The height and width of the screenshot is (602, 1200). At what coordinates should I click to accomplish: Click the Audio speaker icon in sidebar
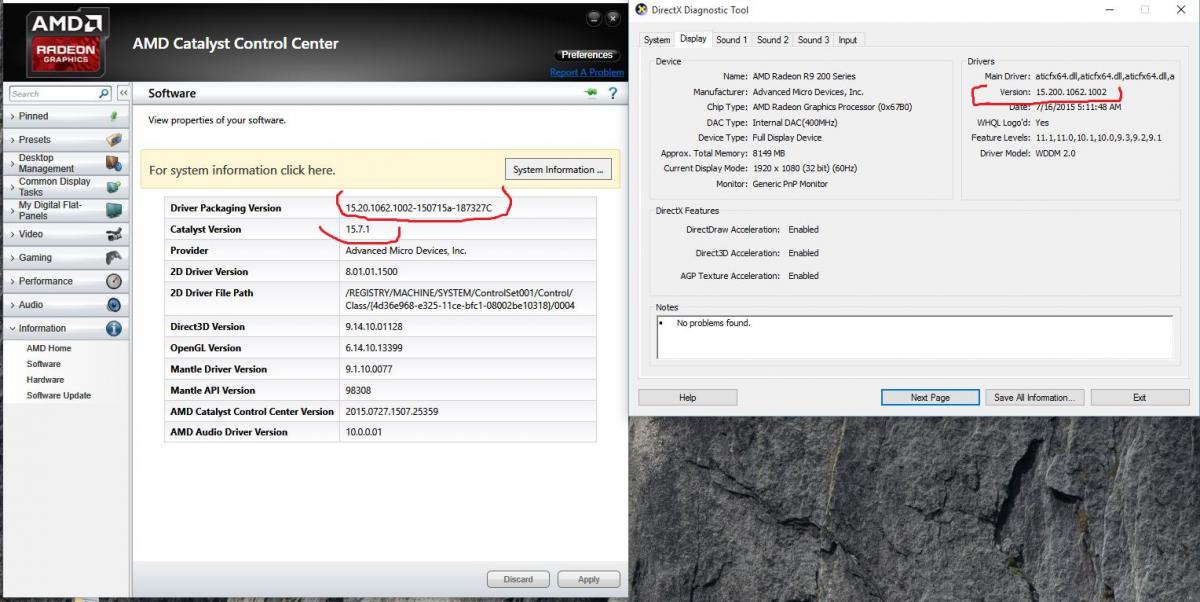tap(114, 305)
